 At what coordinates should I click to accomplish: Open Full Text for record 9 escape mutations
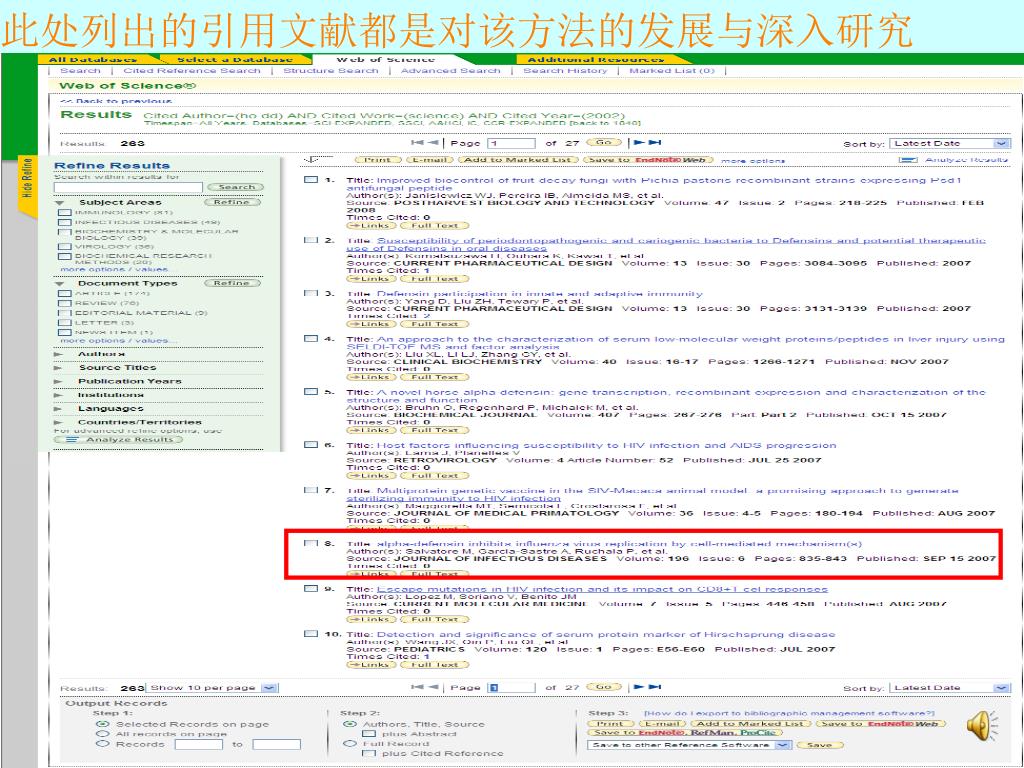[x=434, y=619]
